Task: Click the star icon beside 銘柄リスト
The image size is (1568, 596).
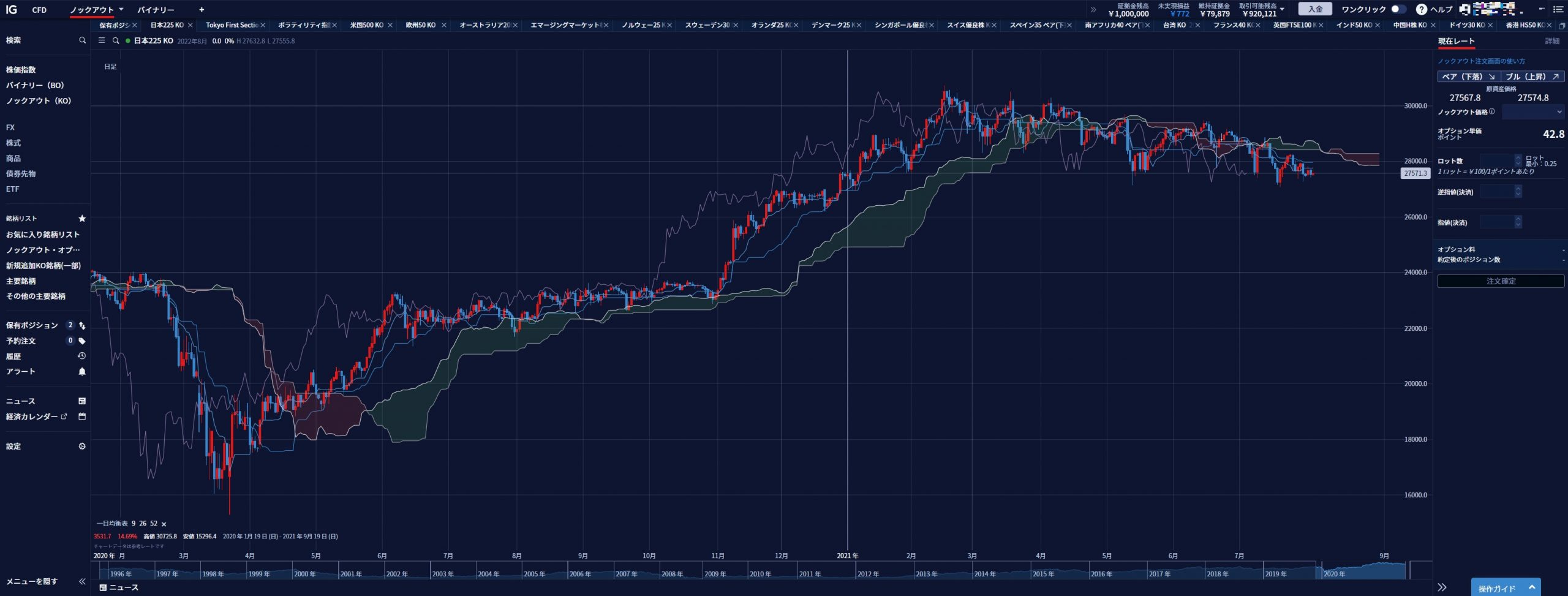Action: [82, 218]
